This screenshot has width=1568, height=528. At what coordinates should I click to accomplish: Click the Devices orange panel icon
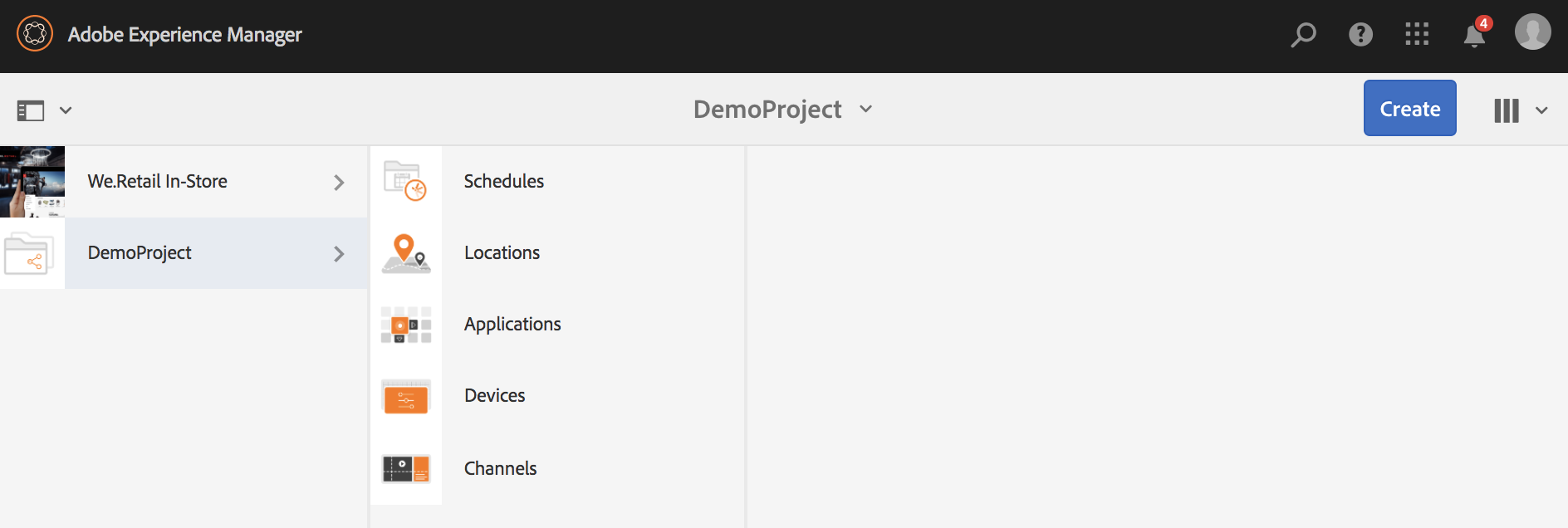406,397
